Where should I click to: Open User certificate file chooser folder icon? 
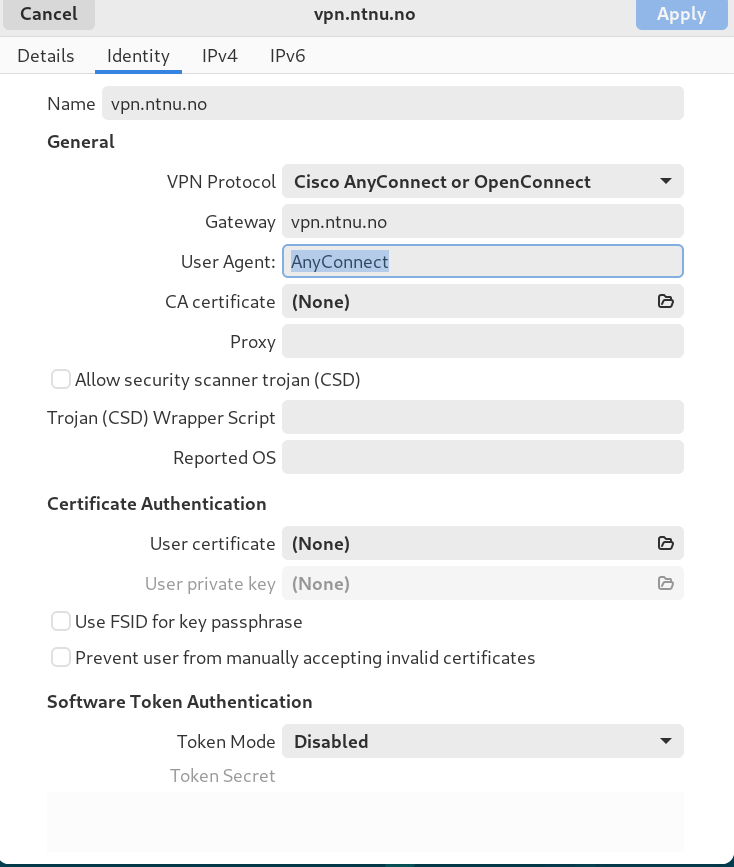point(665,543)
